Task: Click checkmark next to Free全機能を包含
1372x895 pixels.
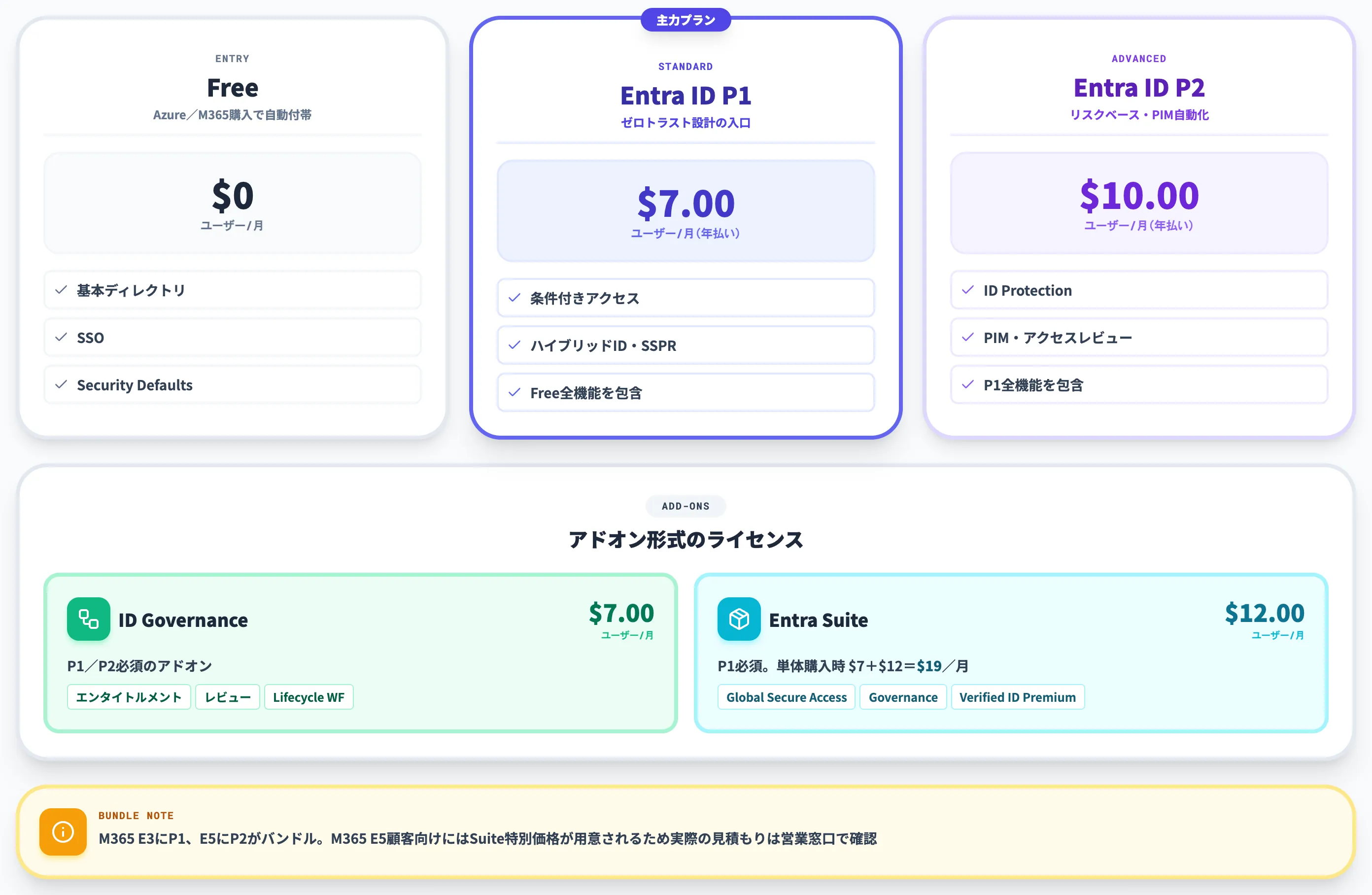Action: (x=514, y=392)
